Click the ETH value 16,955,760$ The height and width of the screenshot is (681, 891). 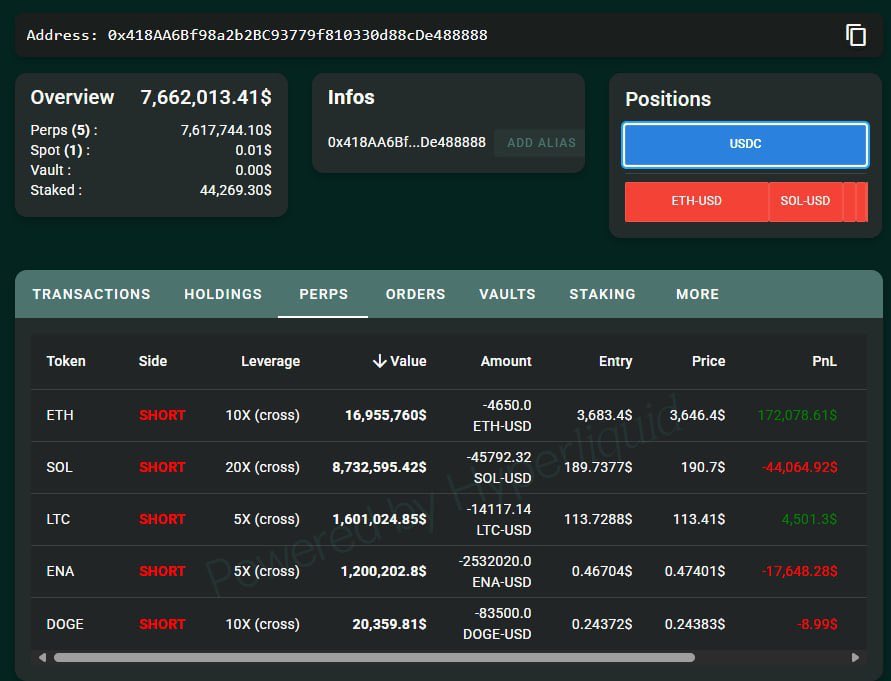pyautogui.click(x=386, y=416)
